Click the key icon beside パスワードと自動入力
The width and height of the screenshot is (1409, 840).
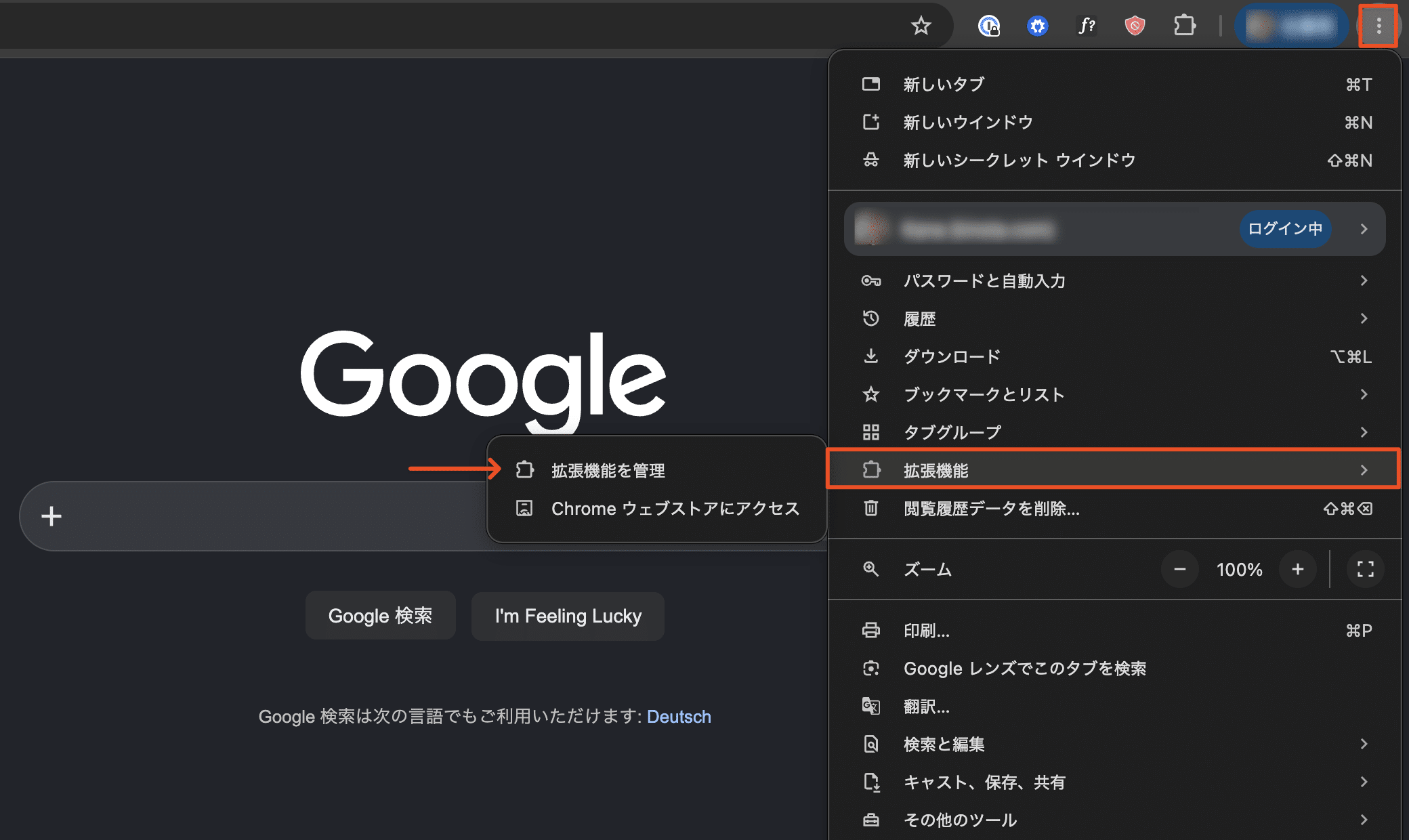point(871,281)
